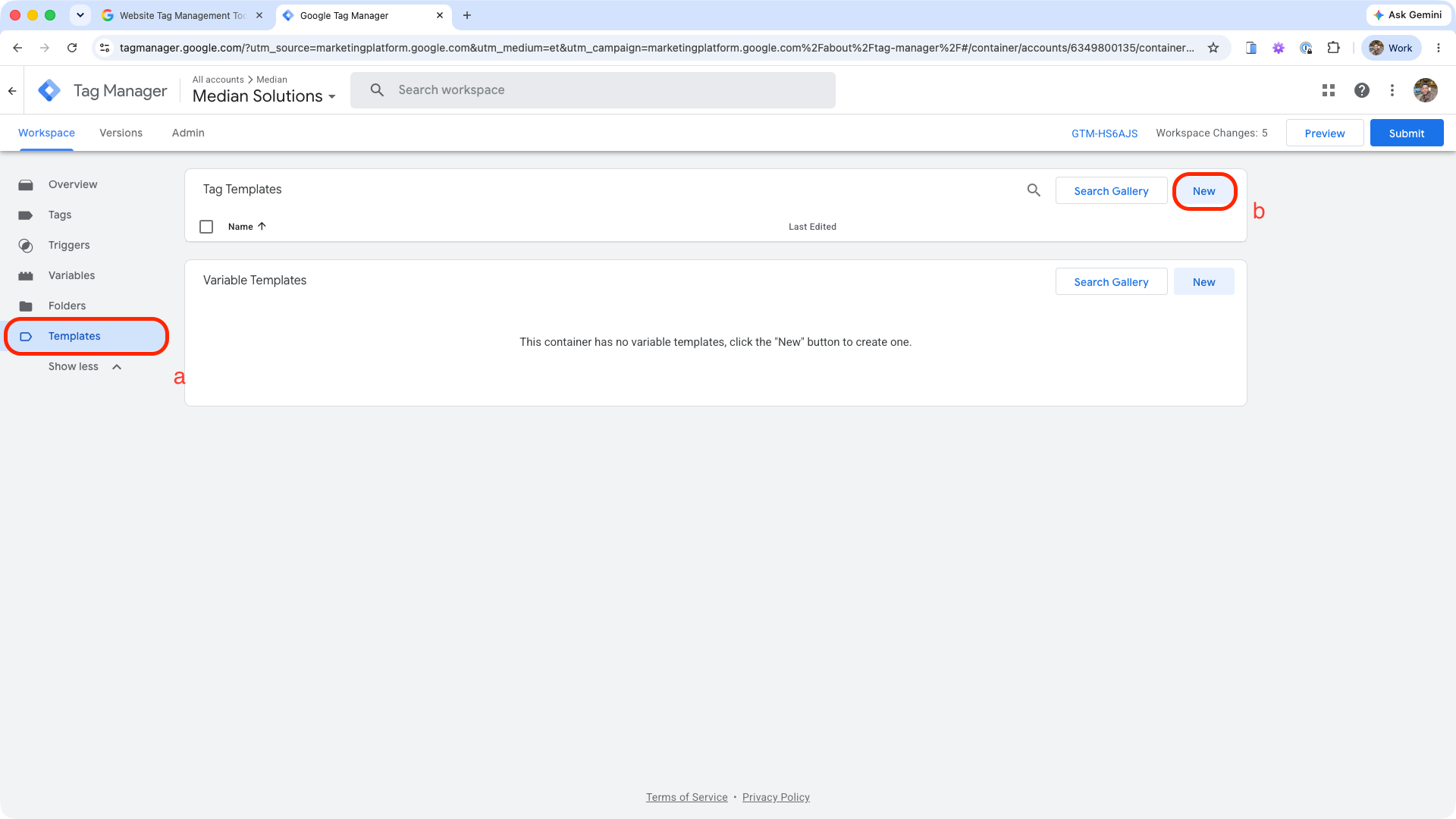Open the Google apps grid
Image resolution: width=1456 pixels, height=819 pixels.
pos(1329,90)
